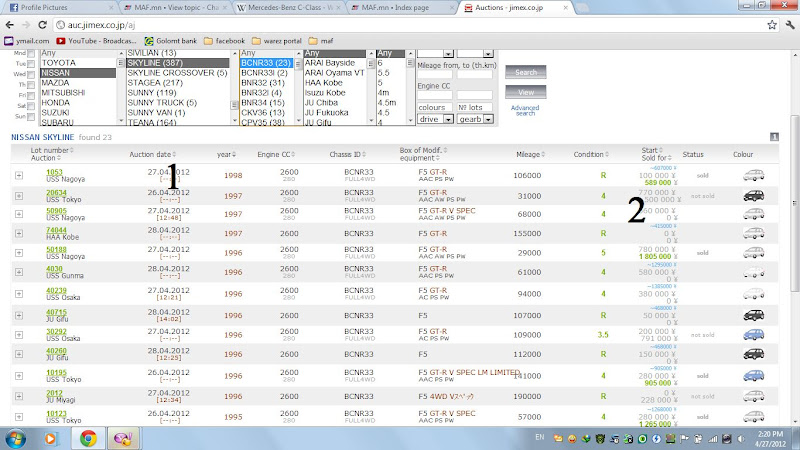This screenshot has width=800, height=450.
Task: Click the blue car icon for lot 10195
Action: 754,376
